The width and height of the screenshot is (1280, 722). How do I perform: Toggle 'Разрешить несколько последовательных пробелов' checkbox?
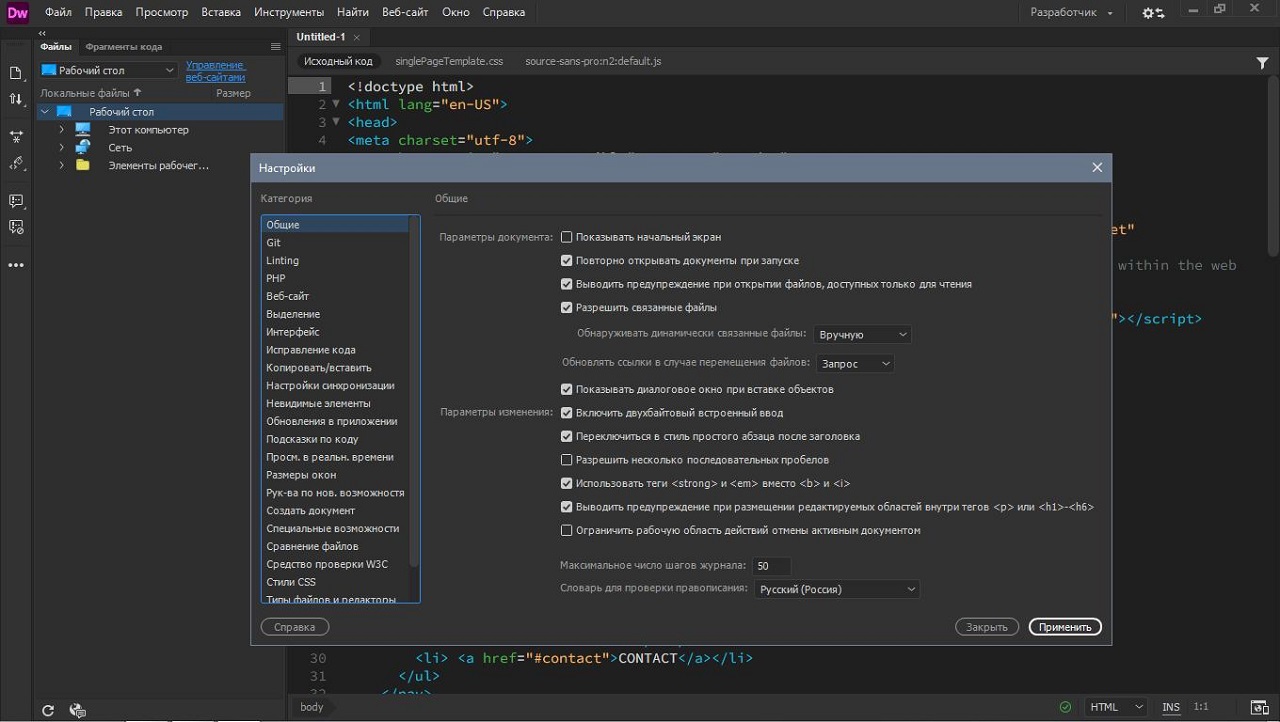point(567,460)
